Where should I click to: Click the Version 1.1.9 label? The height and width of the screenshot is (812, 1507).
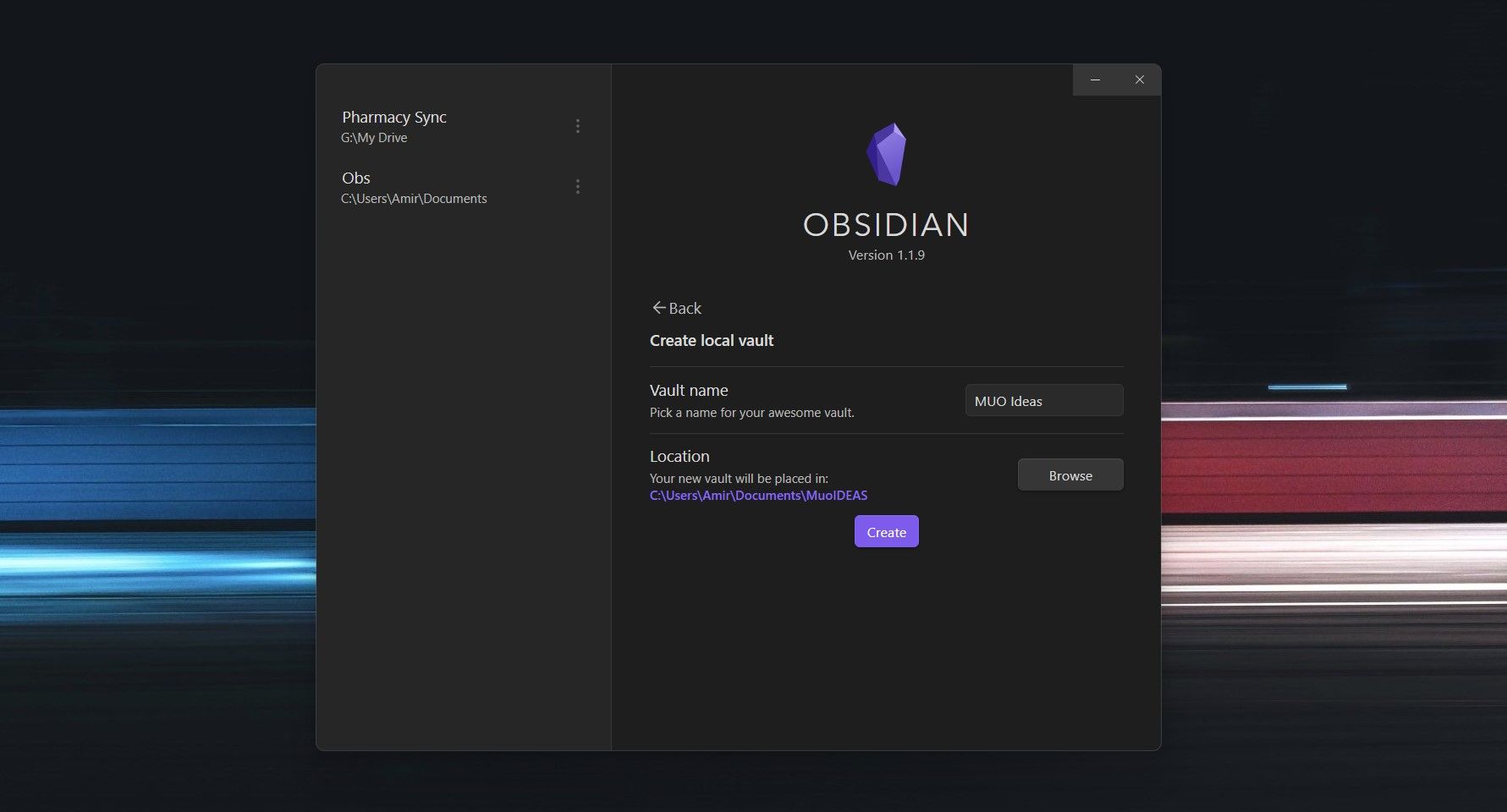pyautogui.click(x=885, y=255)
